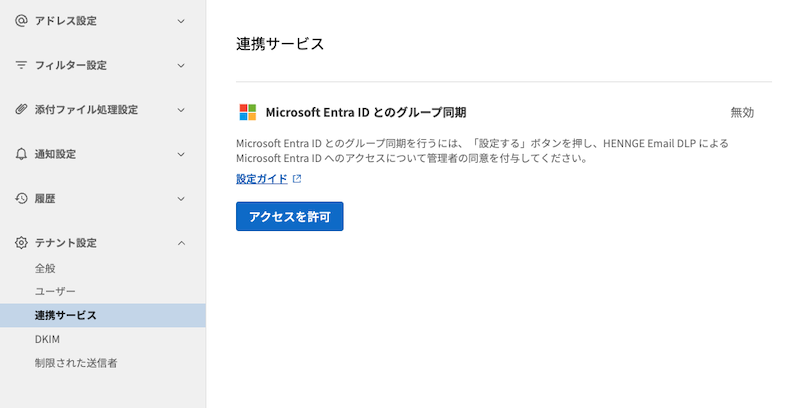Click the at-sign icon beside アドレス設定
The height and width of the screenshot is (408, 800).
tap(21, 21)
